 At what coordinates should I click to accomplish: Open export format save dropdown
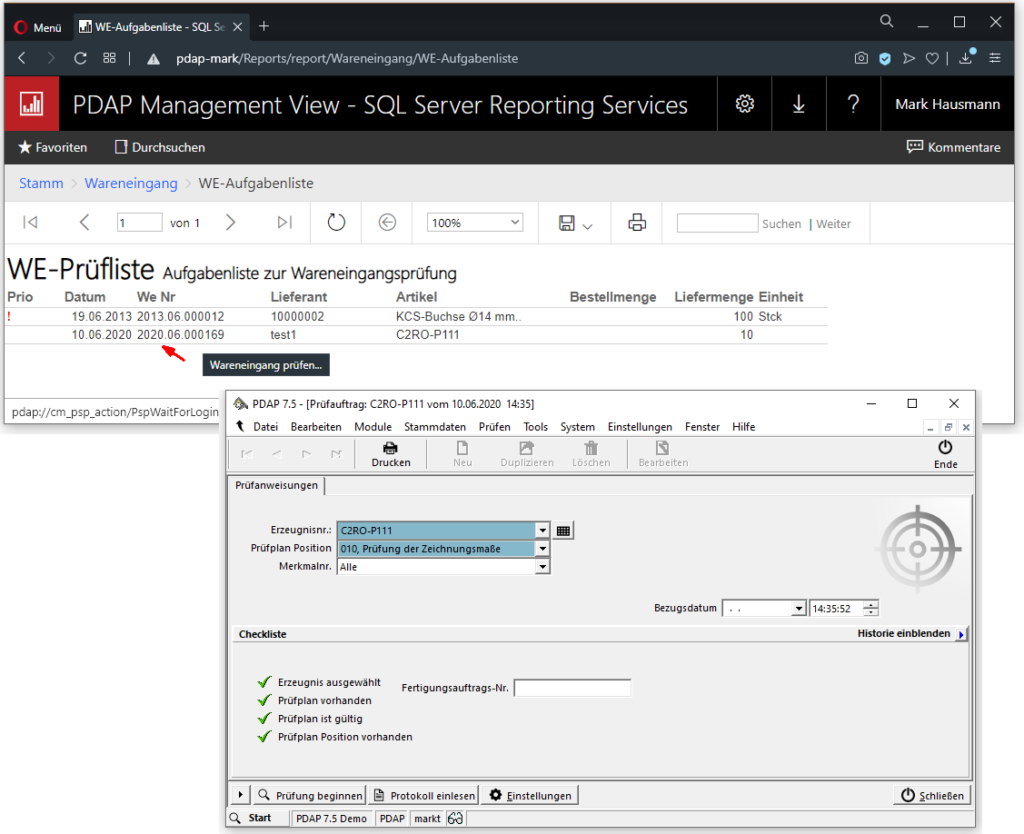pos(575,223)
